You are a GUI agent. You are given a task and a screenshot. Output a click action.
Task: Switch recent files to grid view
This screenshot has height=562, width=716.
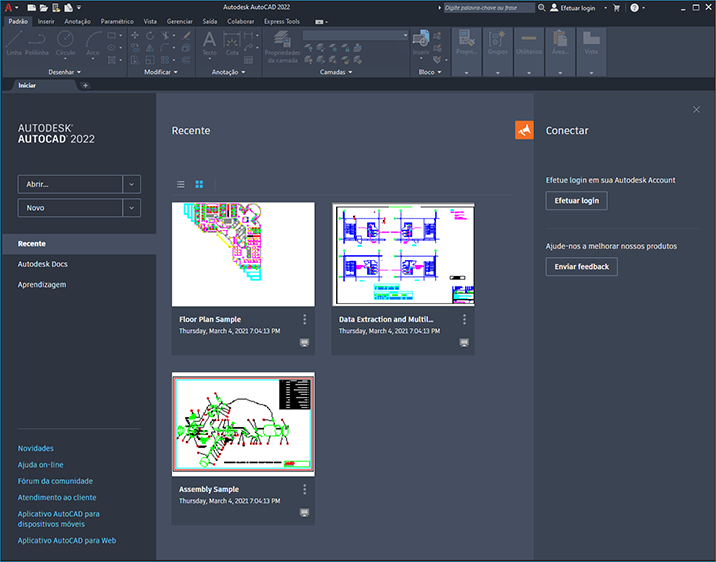[199, 184]
